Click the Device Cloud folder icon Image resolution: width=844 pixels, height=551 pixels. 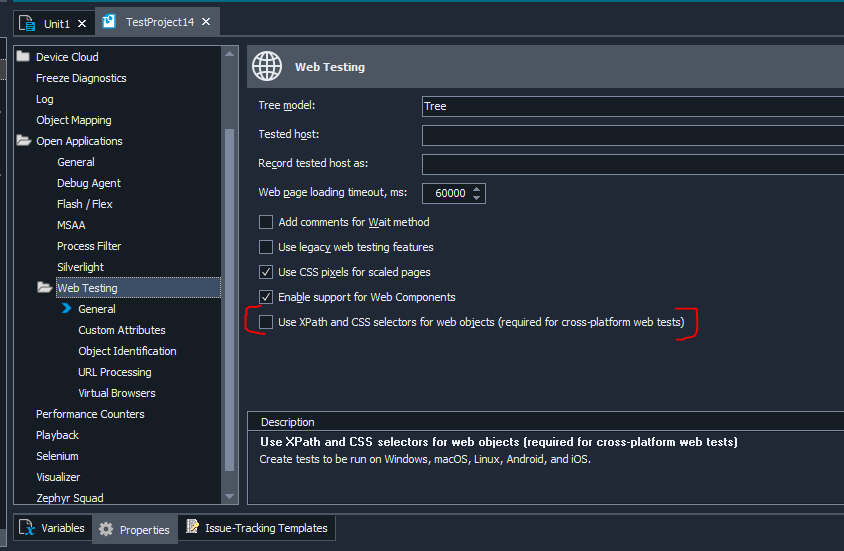pyautogui.click(x=23, y=56)
